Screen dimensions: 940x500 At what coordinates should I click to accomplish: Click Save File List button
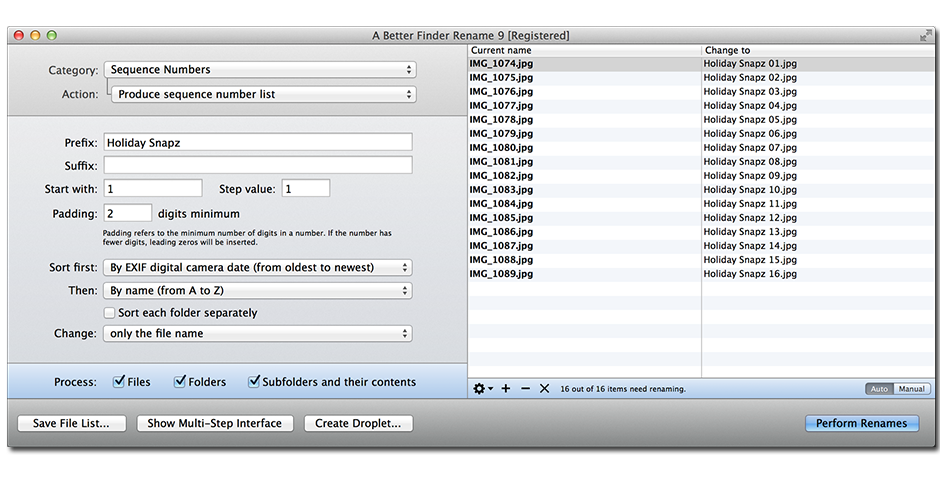(71, 423)
